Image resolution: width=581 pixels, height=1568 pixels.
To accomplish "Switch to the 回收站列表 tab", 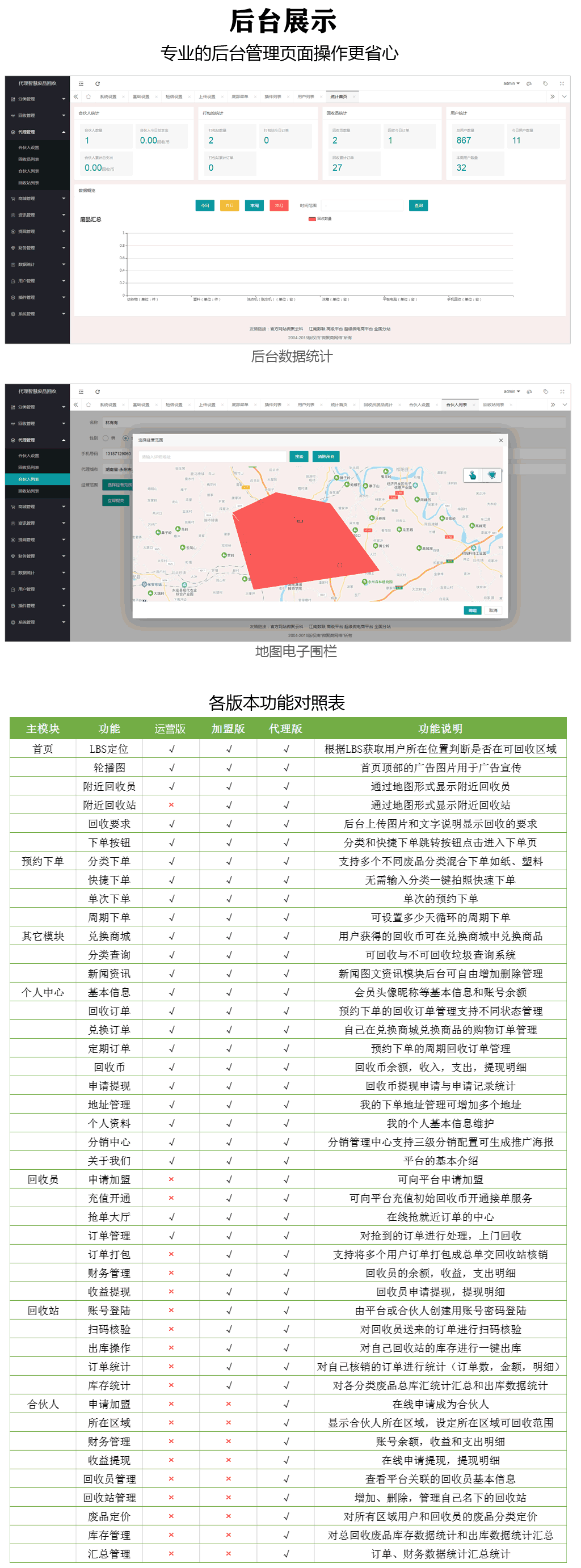I will point(493,405).
